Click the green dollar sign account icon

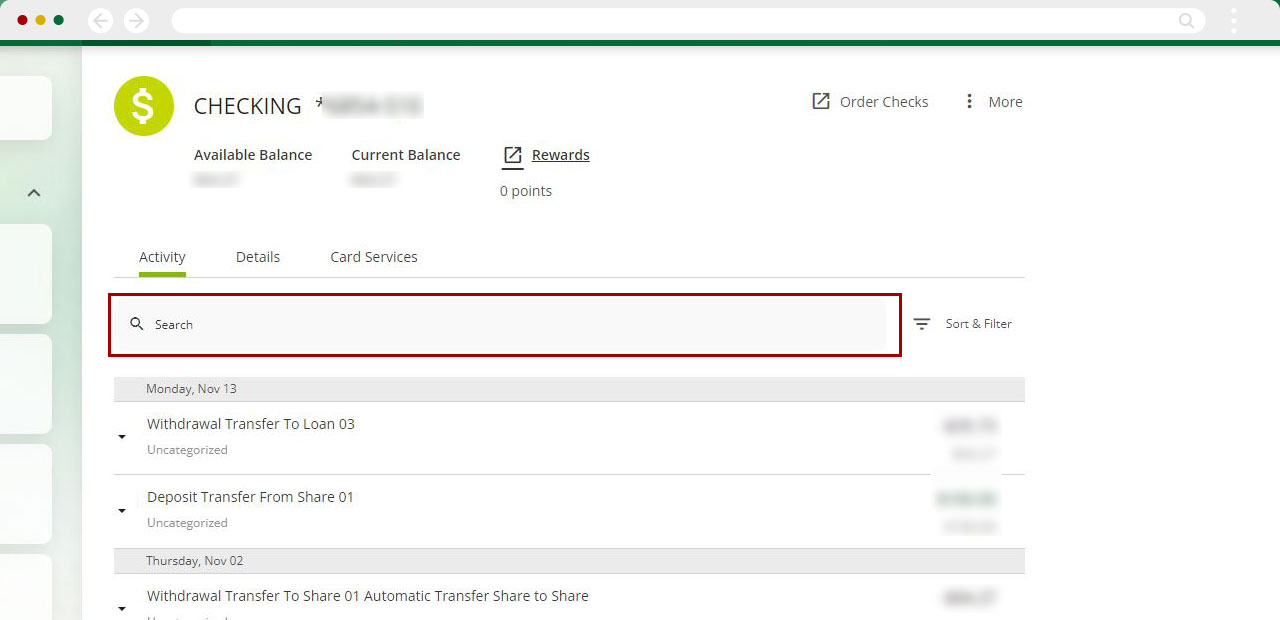tap(144, 106)
